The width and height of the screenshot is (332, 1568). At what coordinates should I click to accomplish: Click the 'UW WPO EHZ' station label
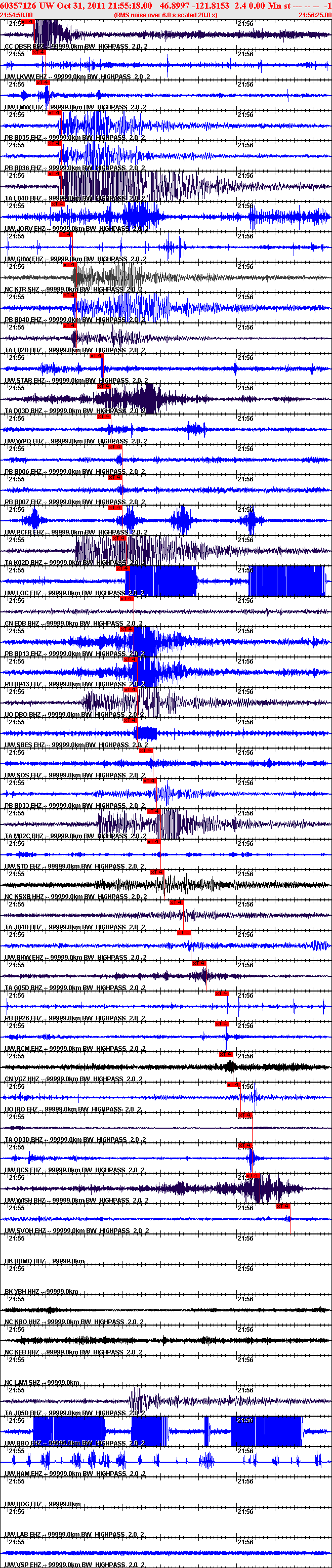pyautogui.click(x=24, y=442)
